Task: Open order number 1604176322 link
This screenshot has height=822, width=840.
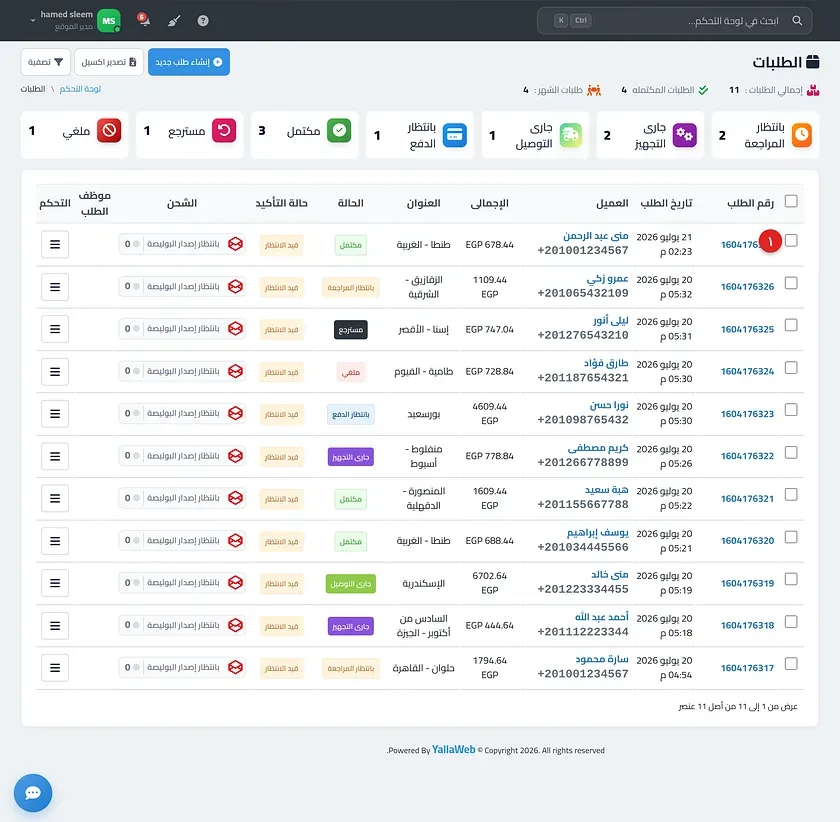Action: 747,456
